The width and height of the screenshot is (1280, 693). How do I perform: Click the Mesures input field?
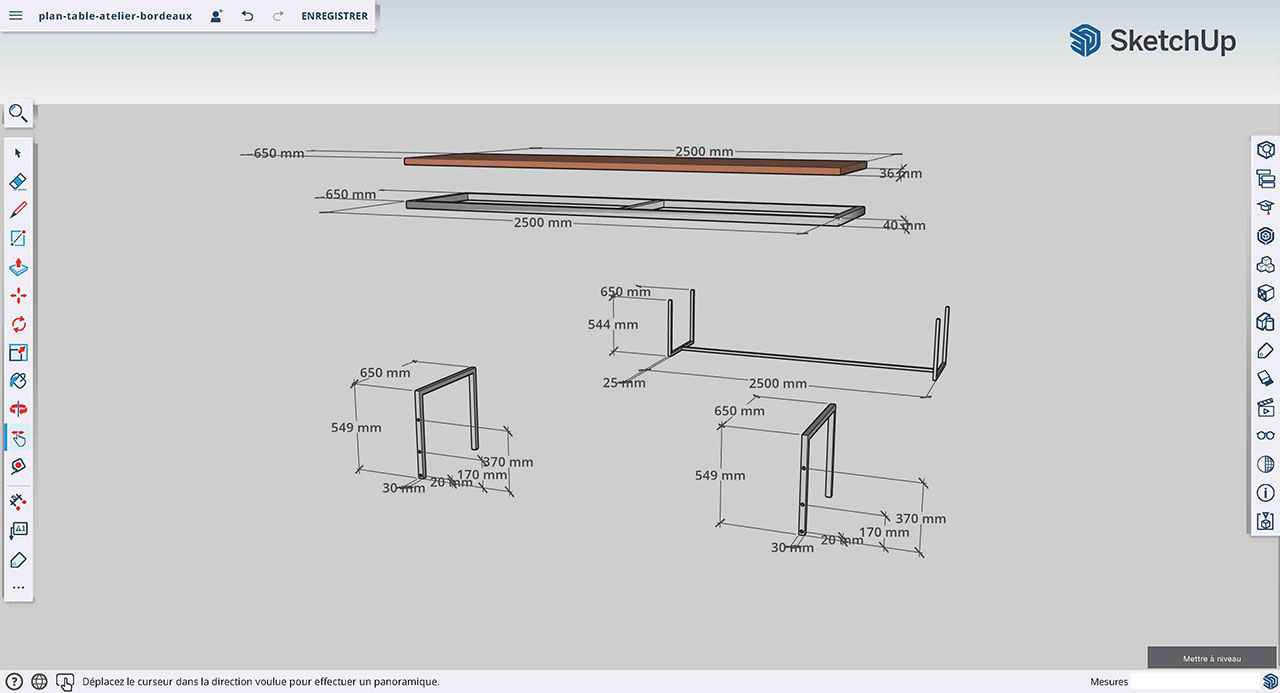(x=1195, y=681)
